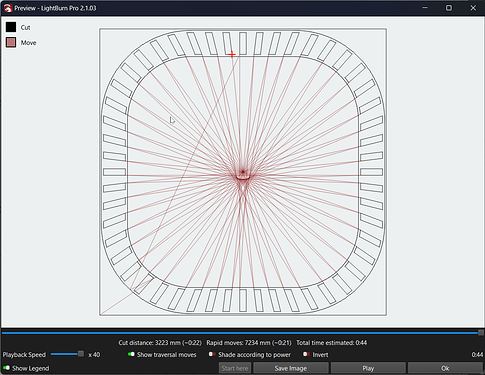Close the Preview window

point(473,8)
